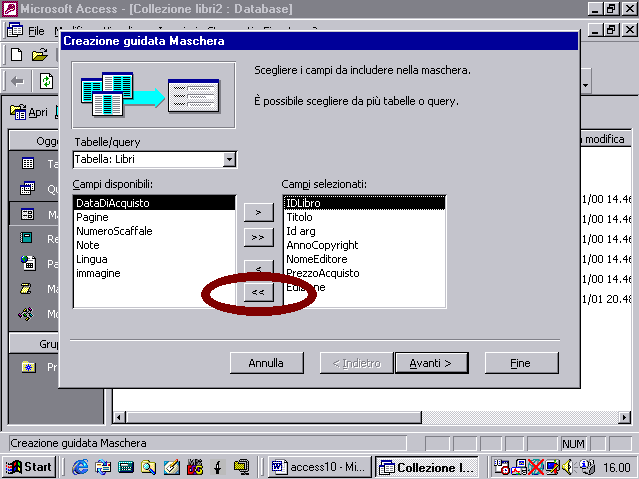This screenshot has height=479, width=639.
Task: Click the << remove all fields button
Action: [x=258, y=292]
